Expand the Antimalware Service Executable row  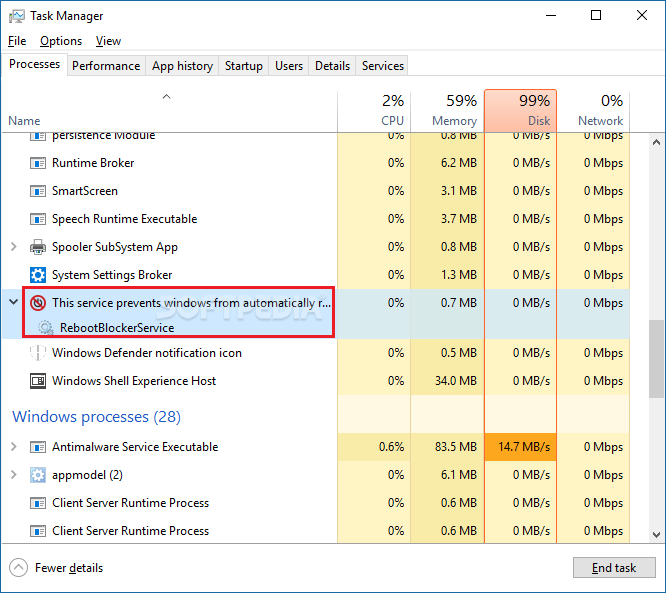[14, 446]
